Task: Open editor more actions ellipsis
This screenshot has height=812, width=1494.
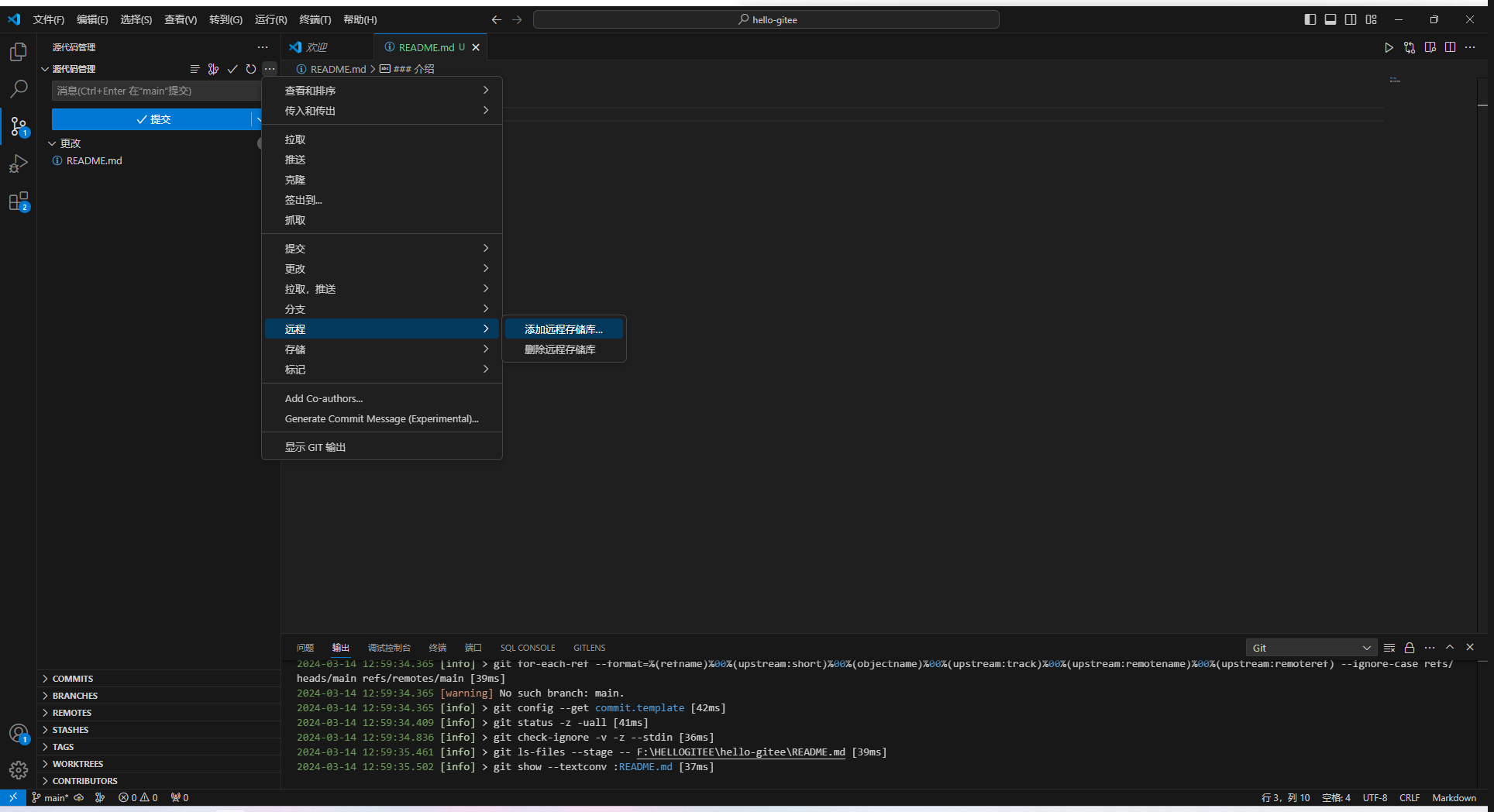Action: tap(1470, 47)
